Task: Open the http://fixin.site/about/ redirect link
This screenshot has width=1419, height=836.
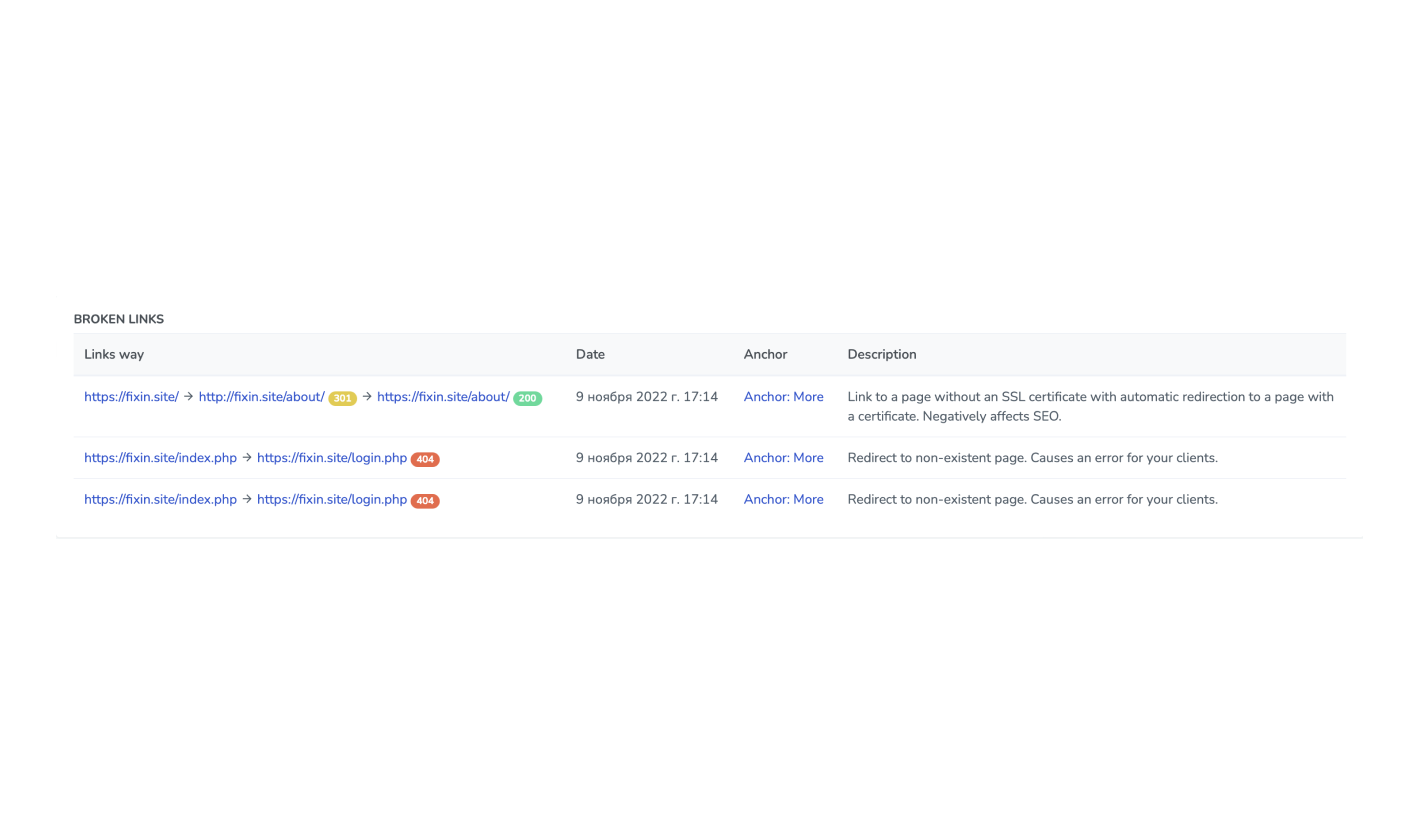Action: pyautogui.click(x=261, y=397)
